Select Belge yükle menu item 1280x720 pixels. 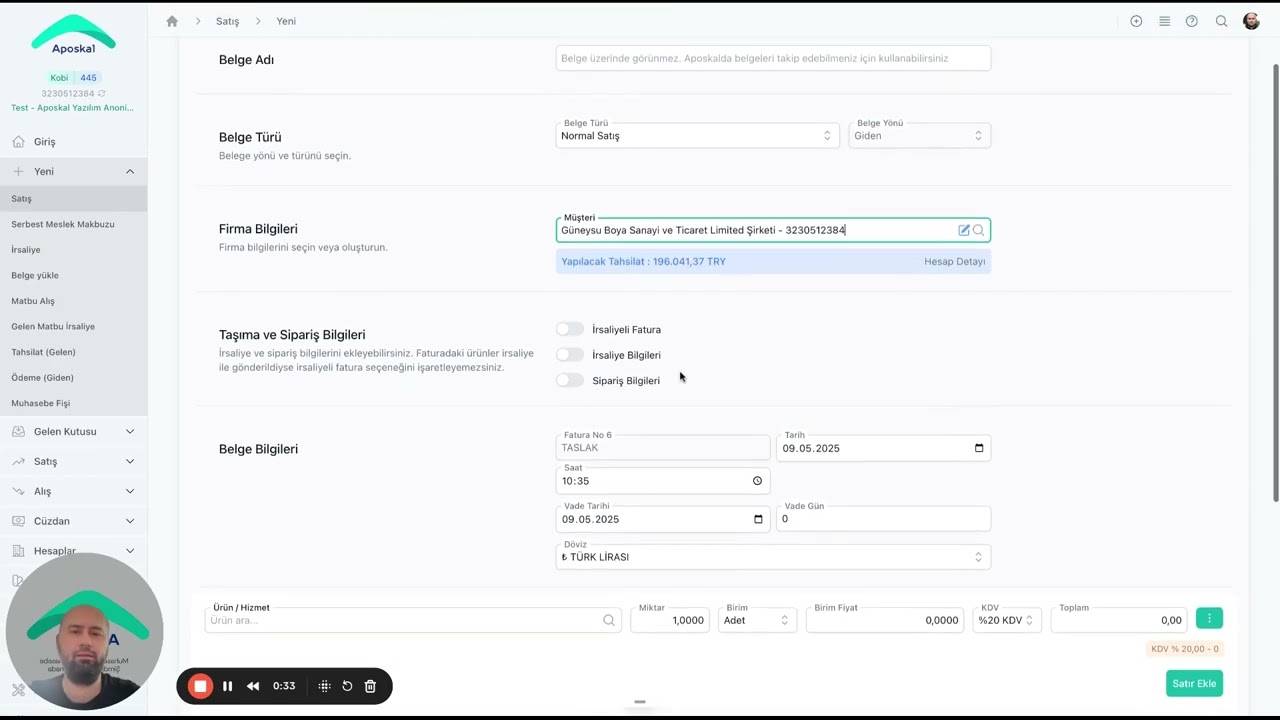point(35,275)
